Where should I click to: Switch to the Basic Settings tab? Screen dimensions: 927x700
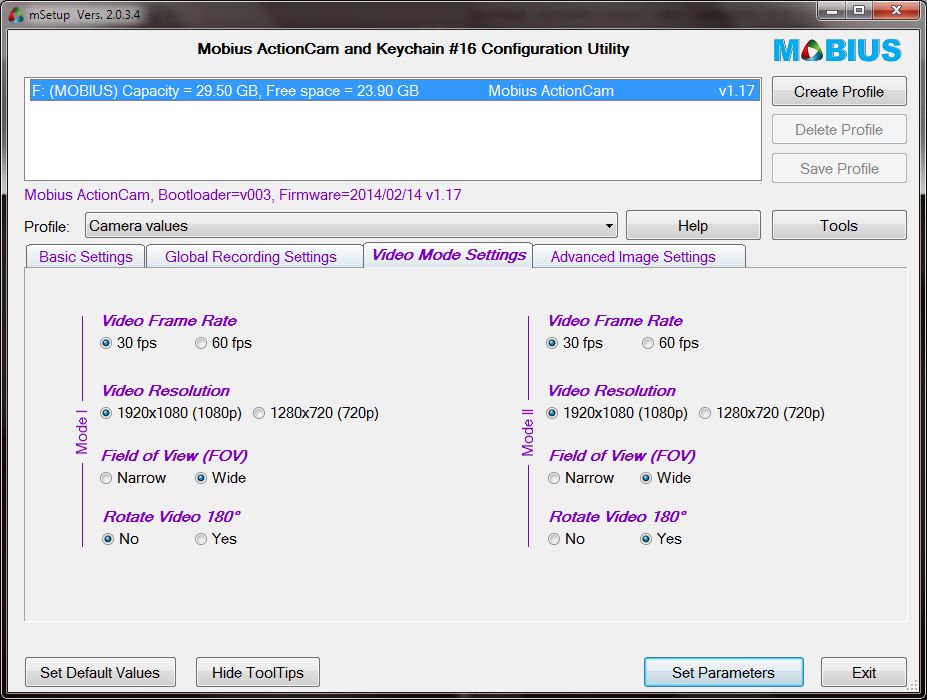tap(86, 257)
